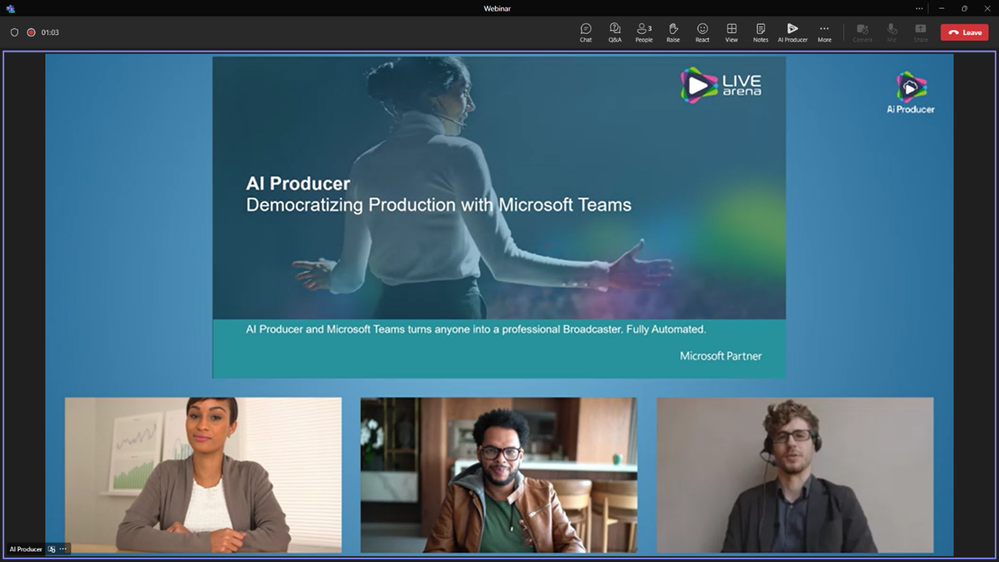
Task: Open the Q&A panel
Action: pyautogui.click(x=615, y=32)
